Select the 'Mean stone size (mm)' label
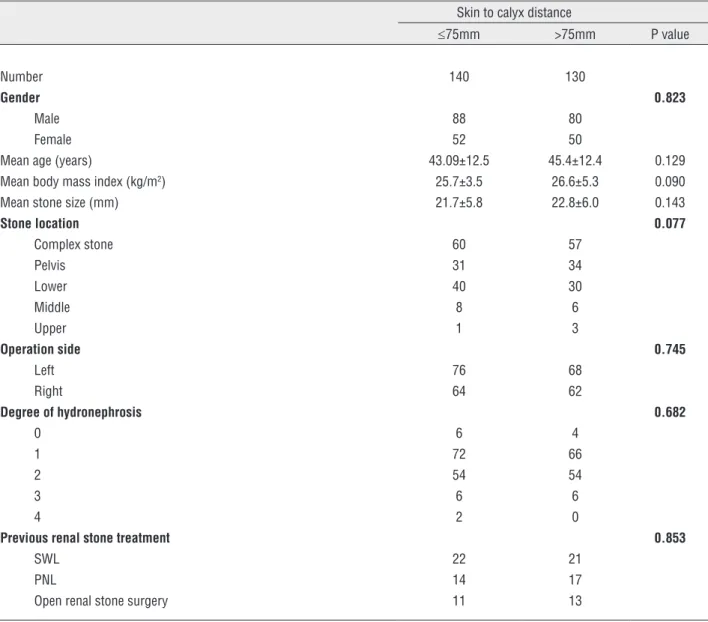Screen dimensions: 708x622 [59, 203]
